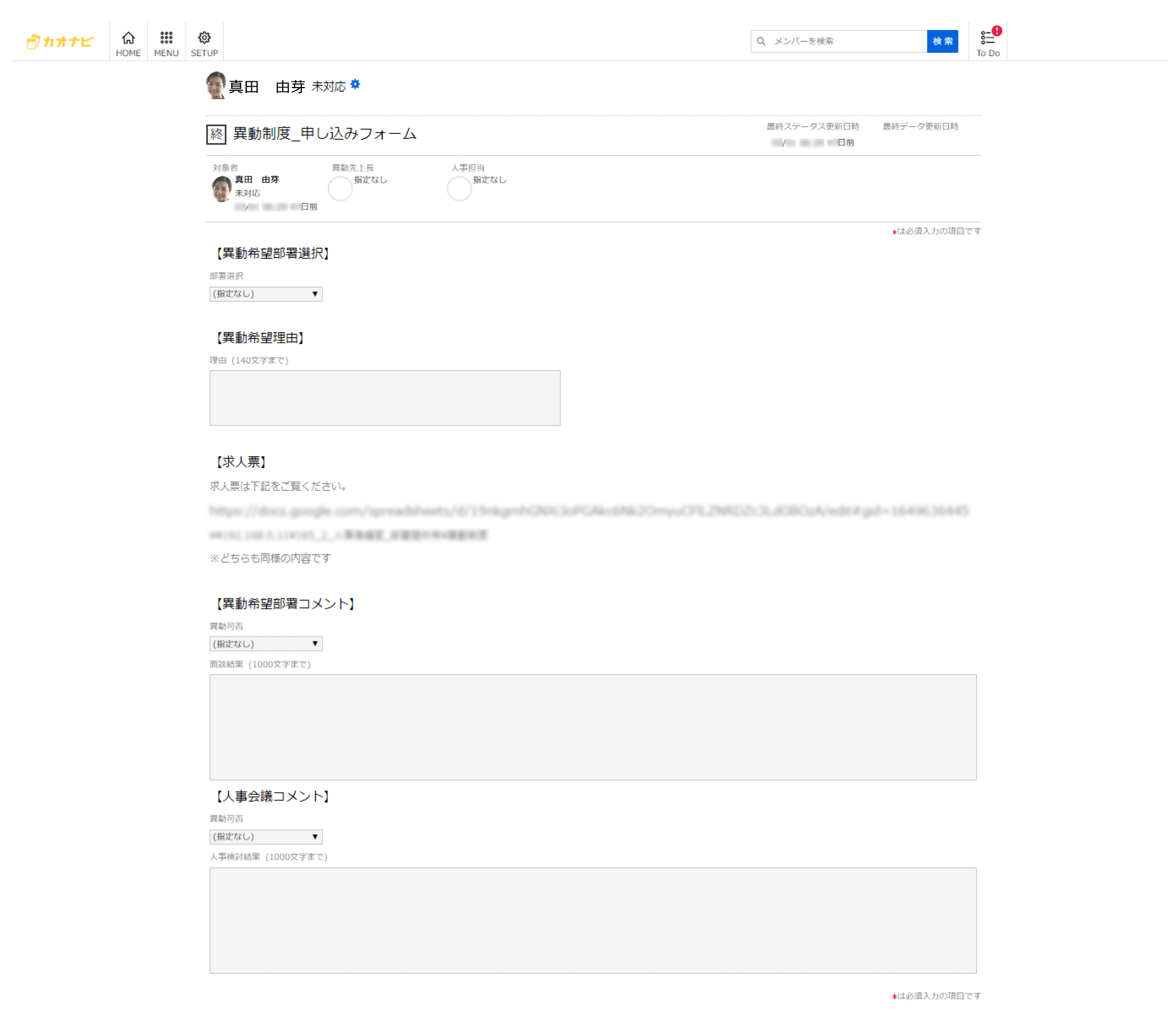Click 最終データ更新日時 label
This screenshot has height=1025, width=1176.
coord(921,126)
